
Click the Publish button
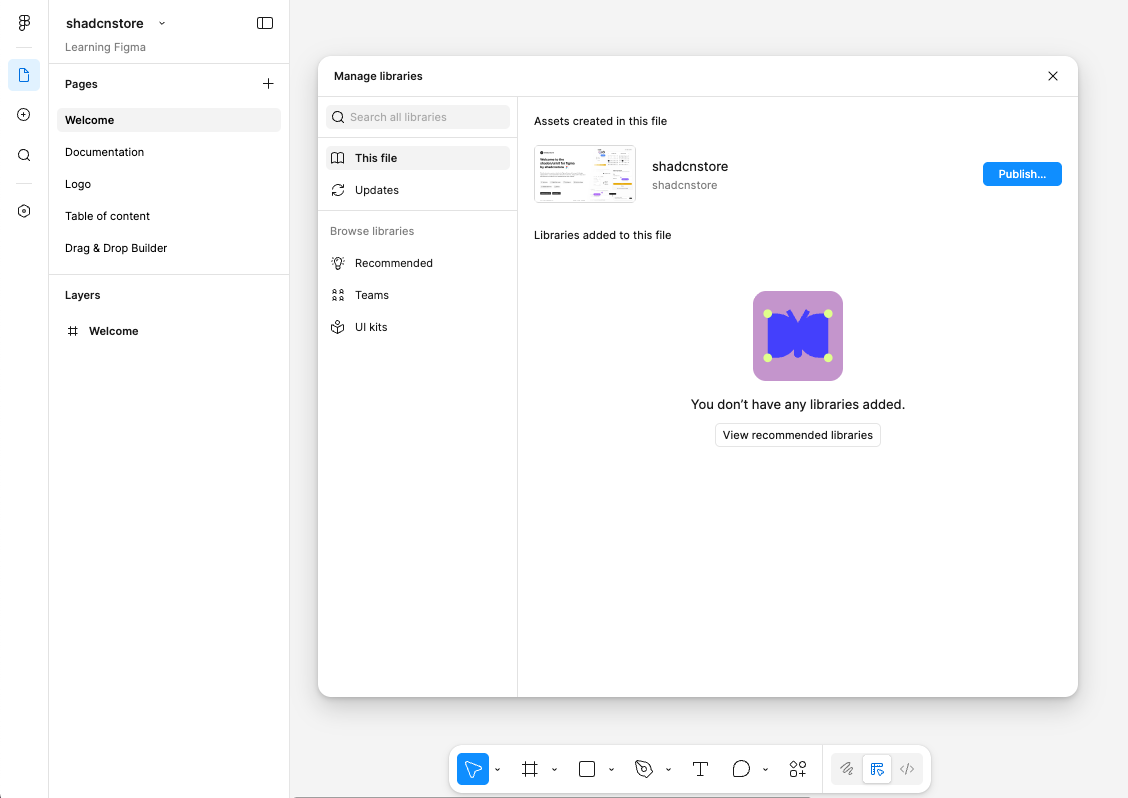(1022, 174)
